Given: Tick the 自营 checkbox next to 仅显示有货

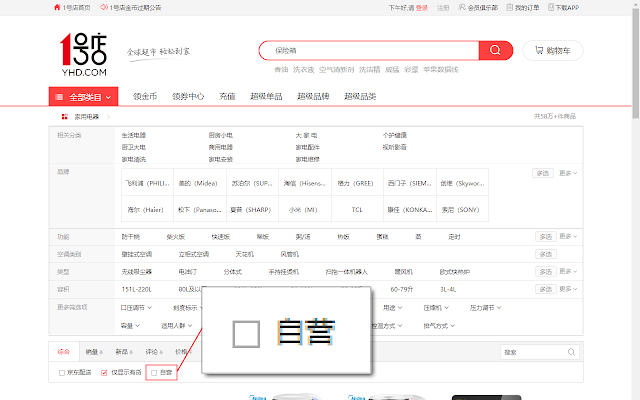Looking at the screenshot, I should click(154, 373).
